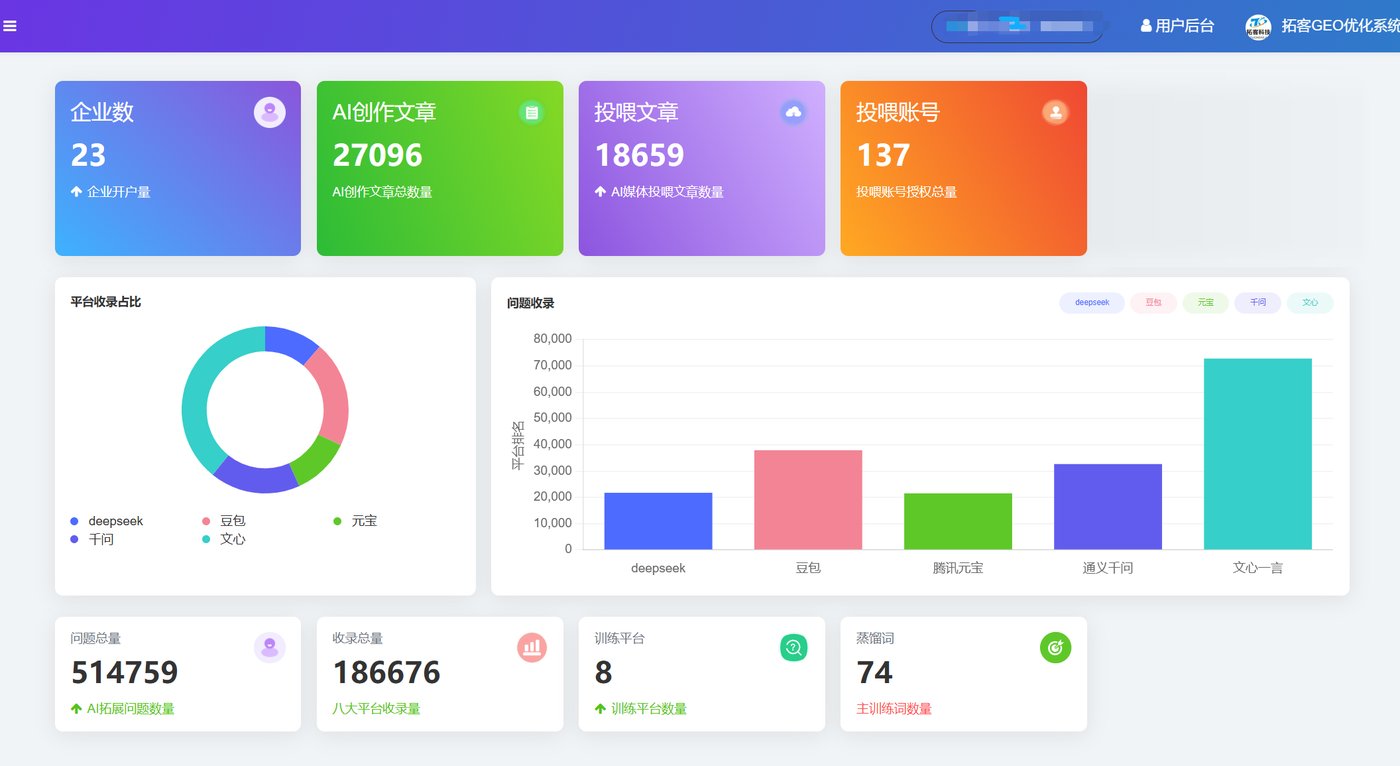
Task: Click the blurred account field in header
Action: [1017, 26]
